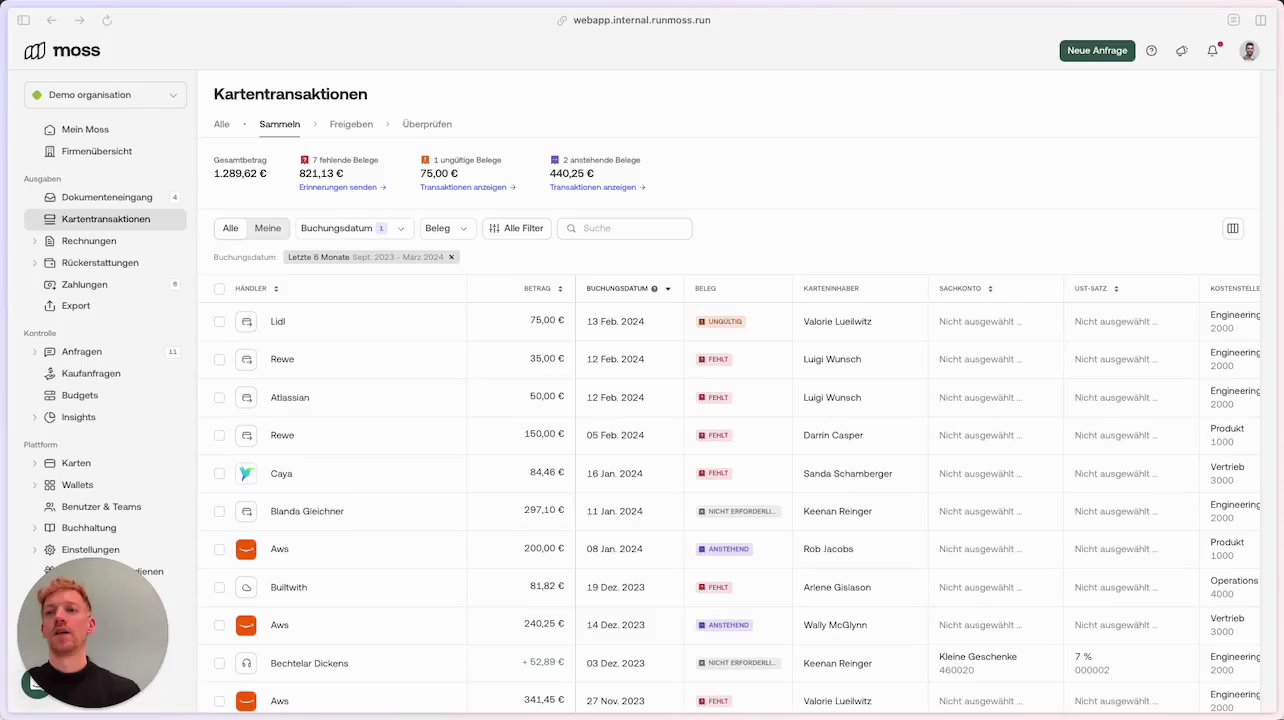Remove the Letzte 6 Monate filter chip
This screenshot has width=1284, height=720.
coord(451,257)
